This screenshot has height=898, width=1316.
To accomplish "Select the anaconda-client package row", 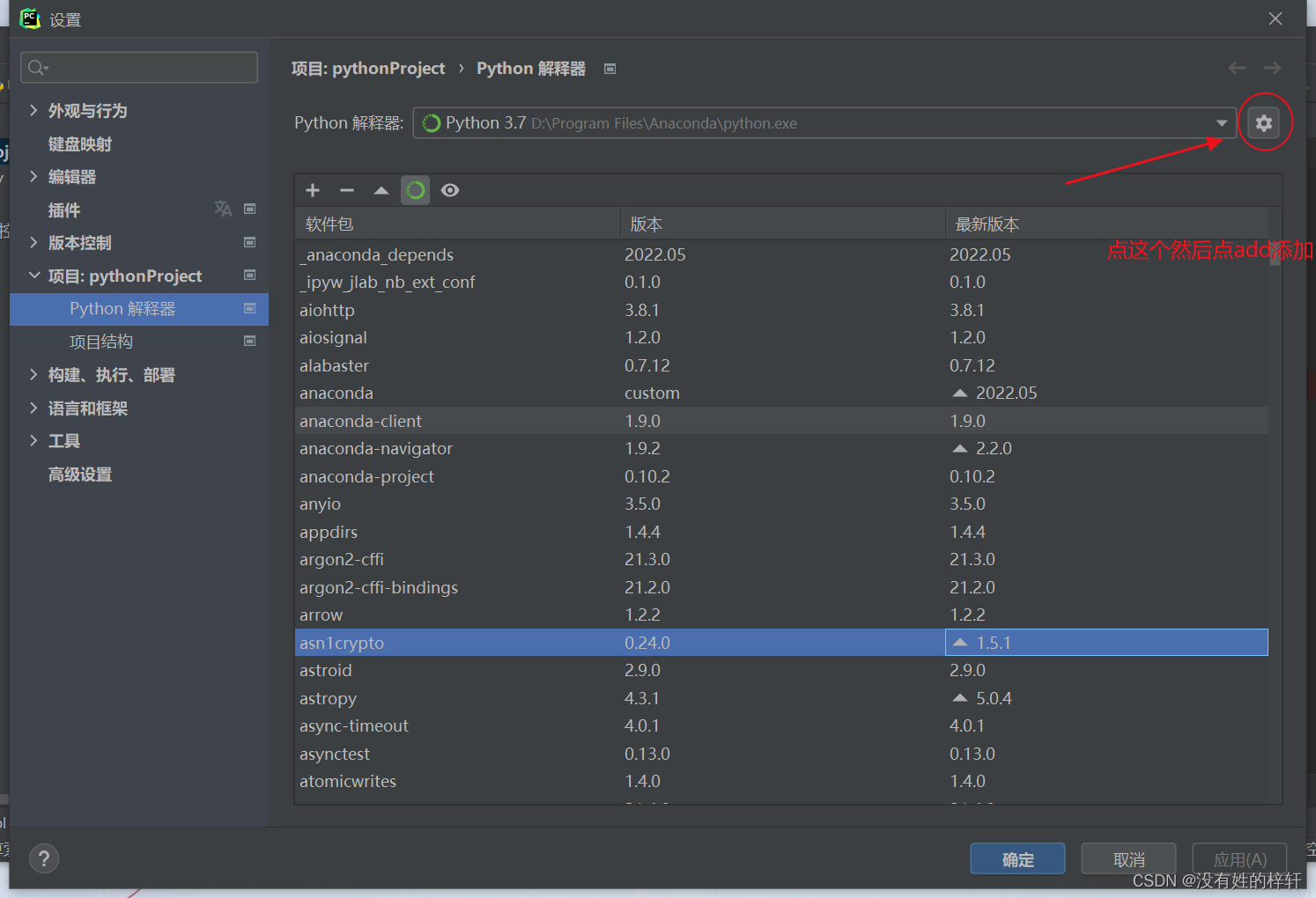I will [782, 421].
